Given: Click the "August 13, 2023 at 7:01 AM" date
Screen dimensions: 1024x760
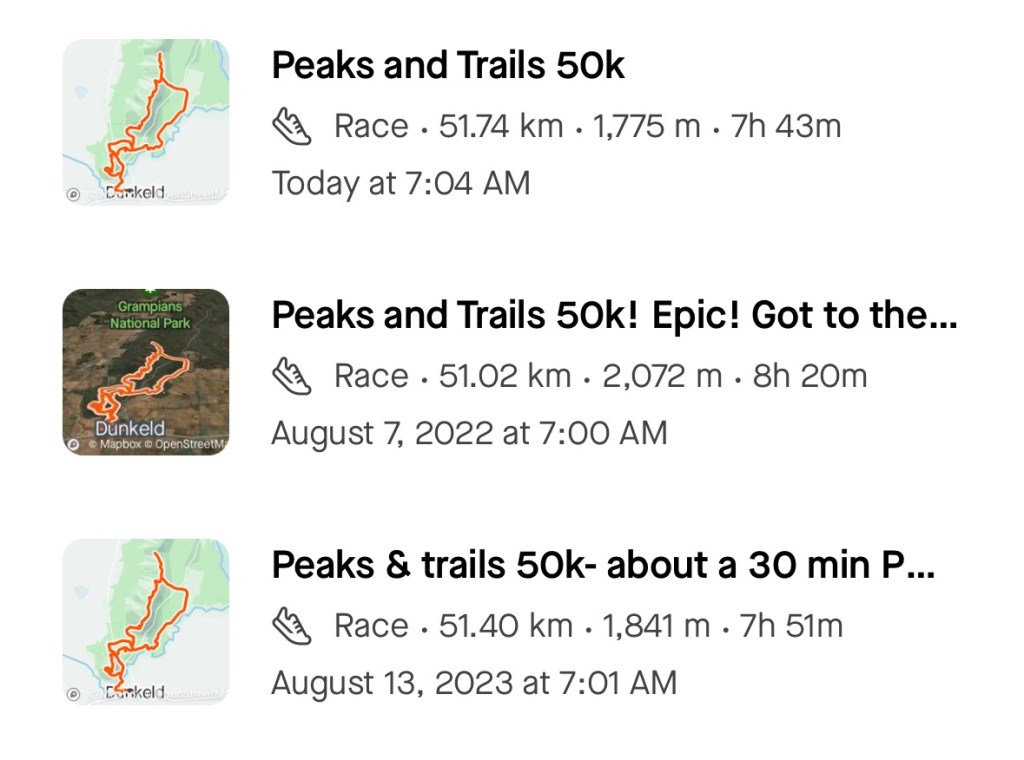Looking at the screenshot, I should click(x=474, y=684).
